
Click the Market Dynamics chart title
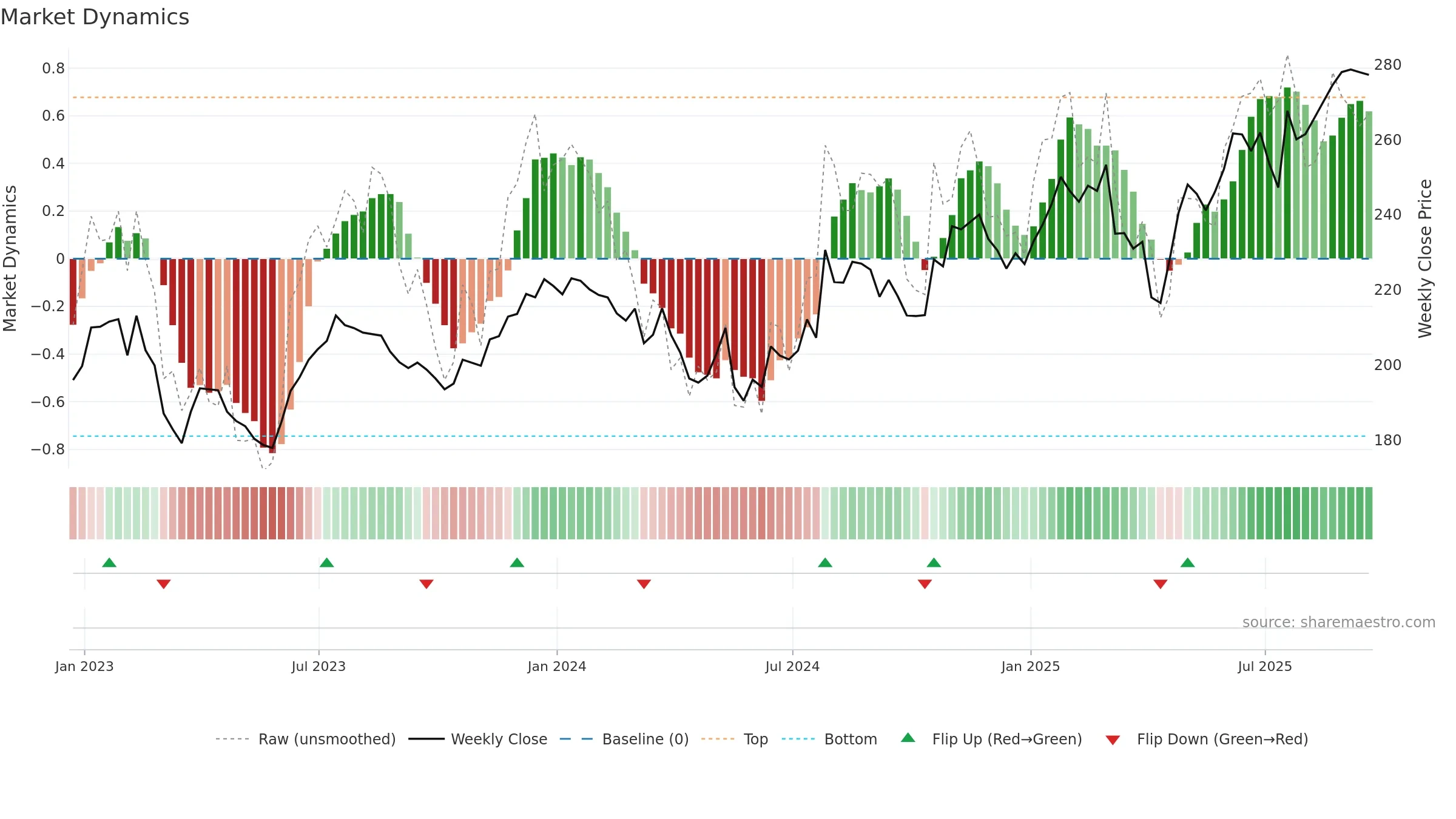tap(95, 17)
